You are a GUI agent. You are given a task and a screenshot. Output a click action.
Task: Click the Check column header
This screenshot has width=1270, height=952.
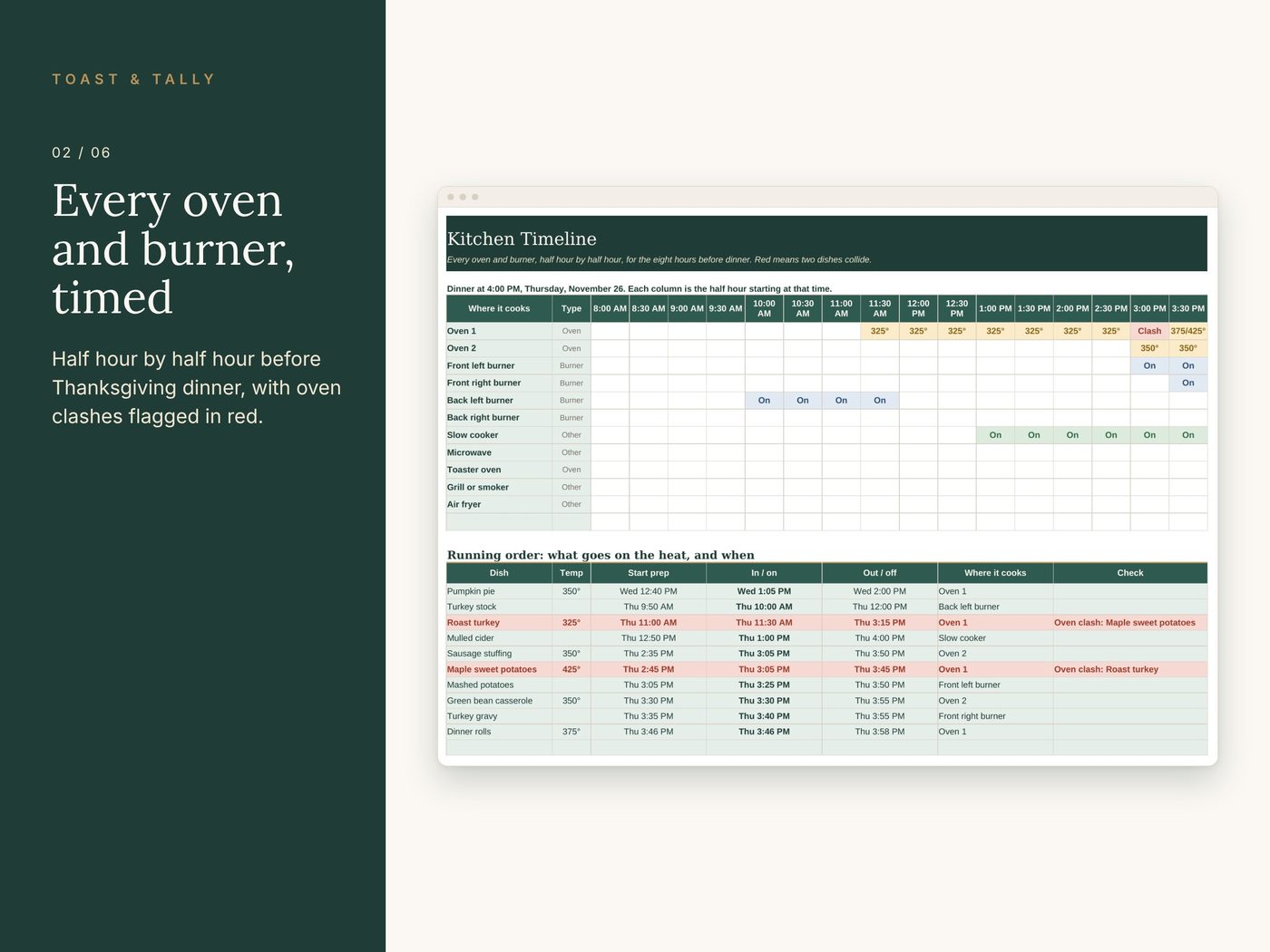pyautogui.click(x=1130, y=573)
